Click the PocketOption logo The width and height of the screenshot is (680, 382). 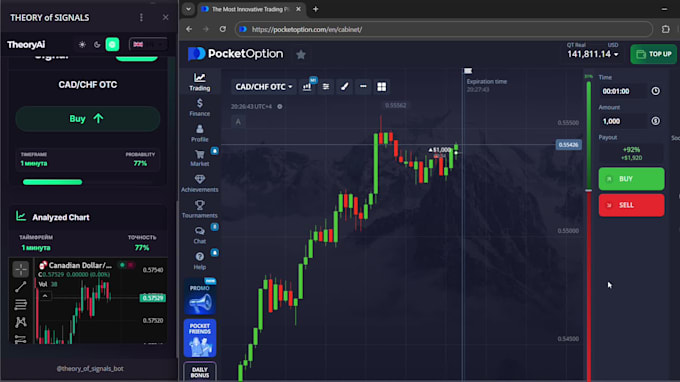[235, 54]
